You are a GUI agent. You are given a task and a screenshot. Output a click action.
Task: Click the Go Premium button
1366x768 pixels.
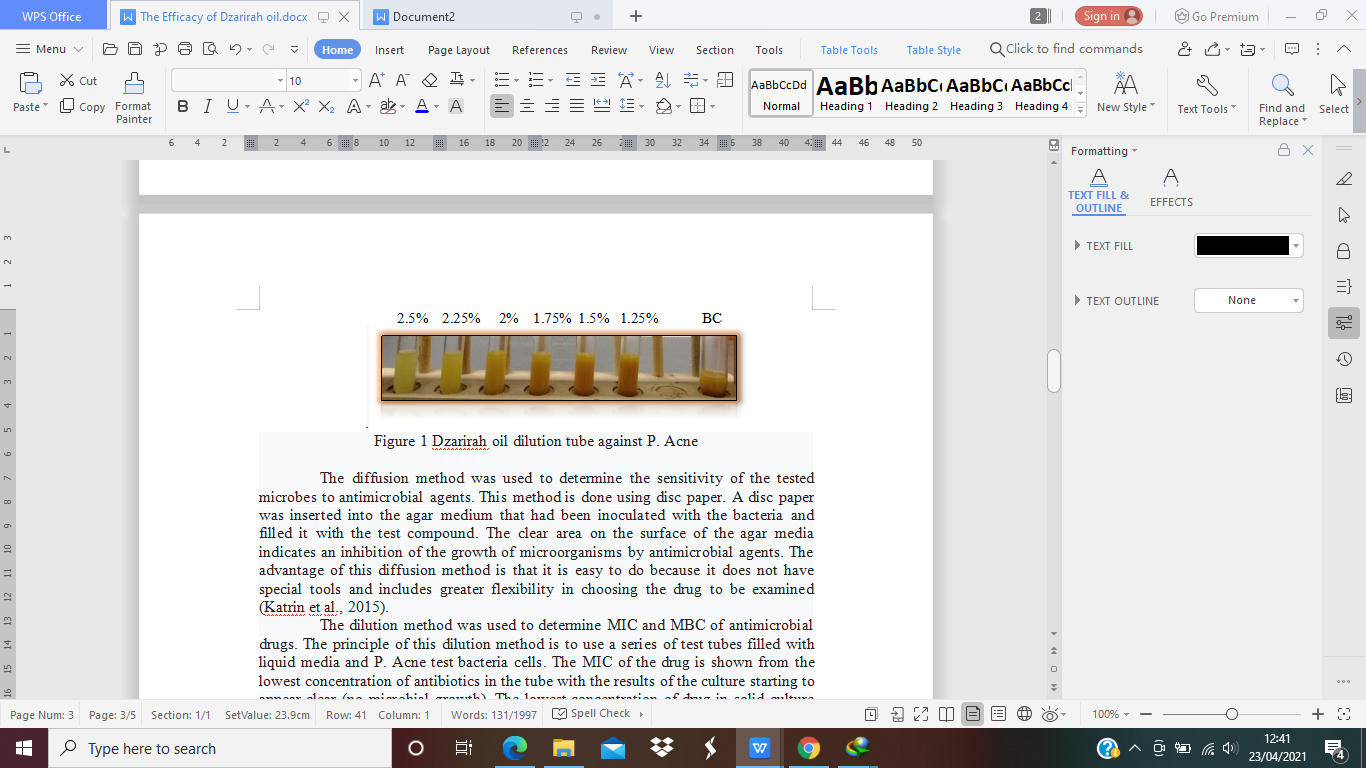1217,16
